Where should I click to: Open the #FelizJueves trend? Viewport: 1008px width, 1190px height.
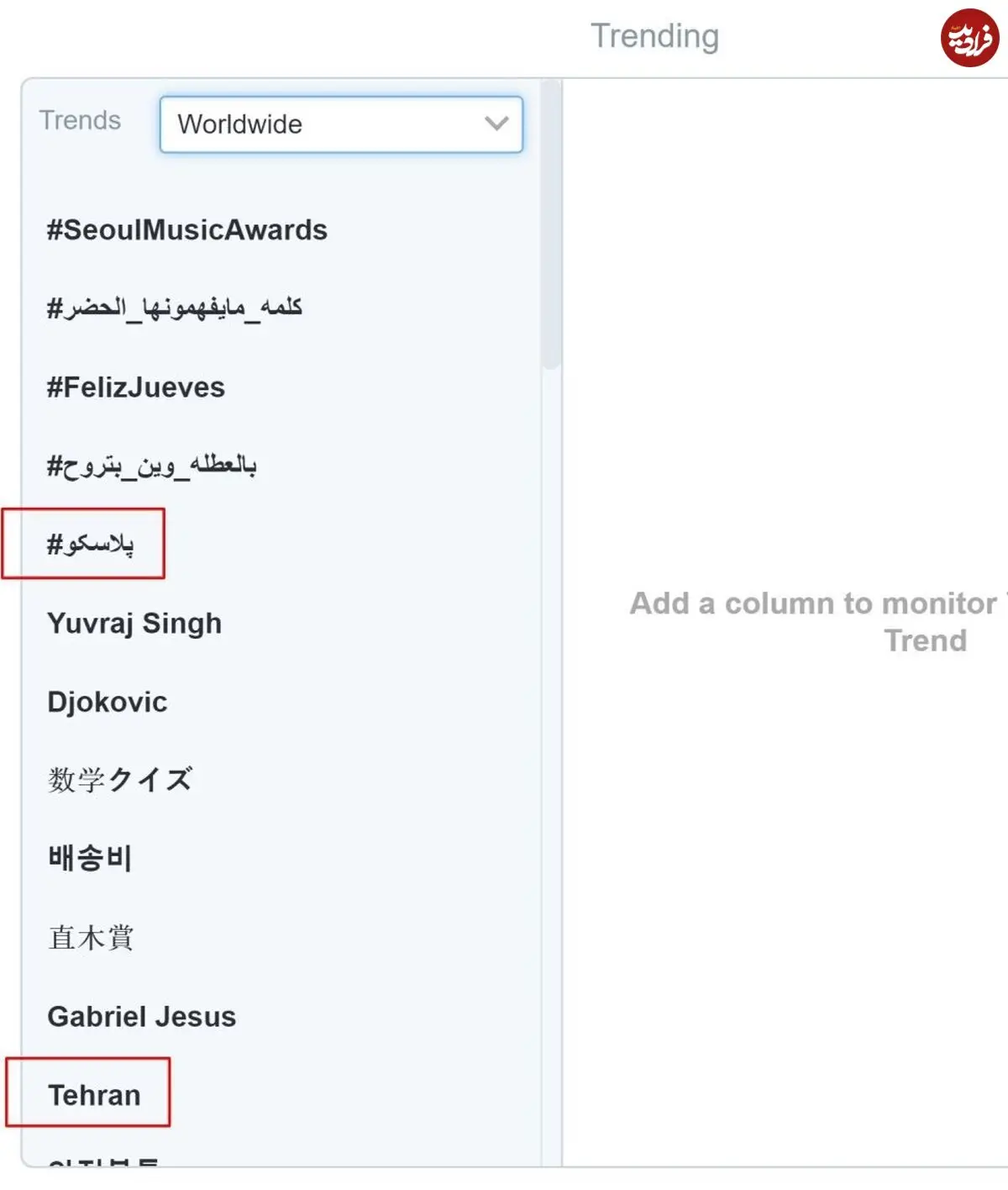[x=136, y=387]
